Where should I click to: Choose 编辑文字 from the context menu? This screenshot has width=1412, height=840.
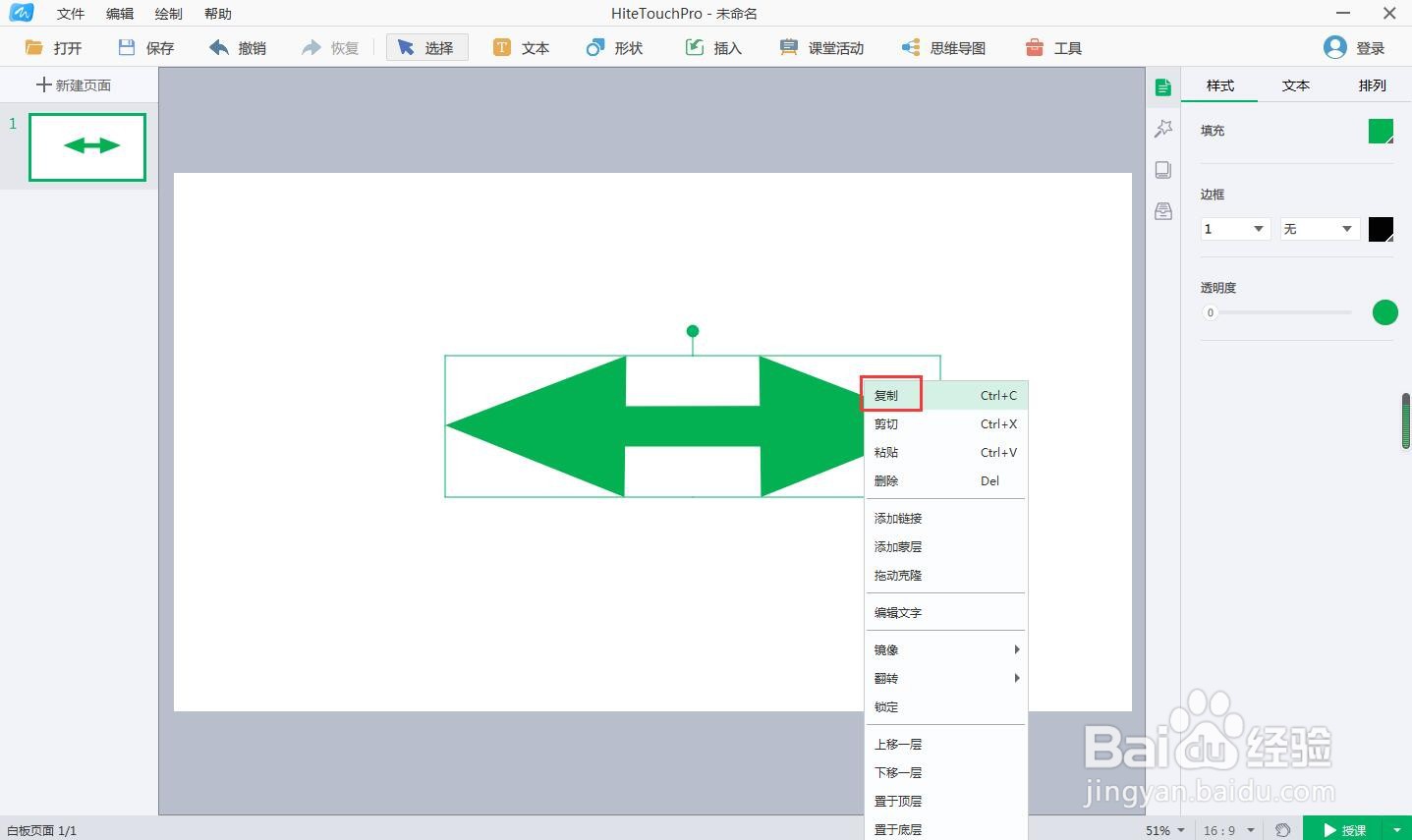[x=946, y=612]
